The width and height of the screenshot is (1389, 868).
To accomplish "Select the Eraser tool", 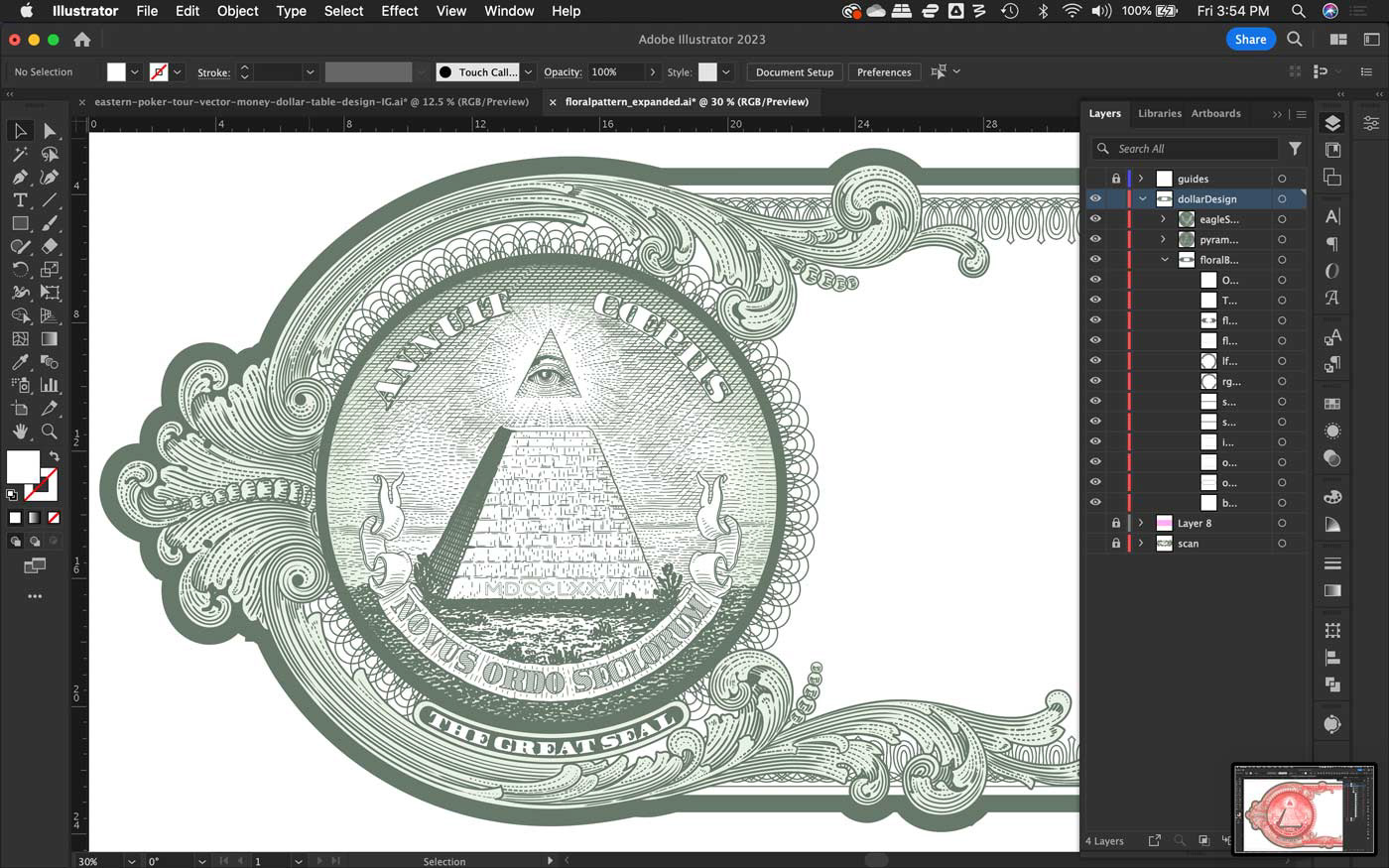I will (x=50, y=246).
